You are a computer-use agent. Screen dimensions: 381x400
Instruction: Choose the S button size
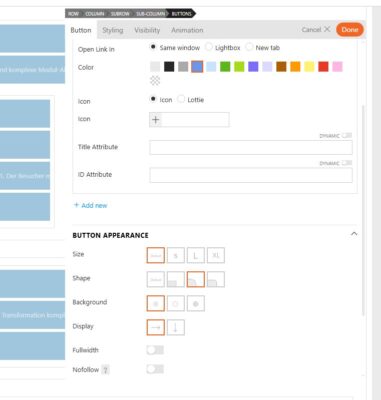click(x=176, y=255)
